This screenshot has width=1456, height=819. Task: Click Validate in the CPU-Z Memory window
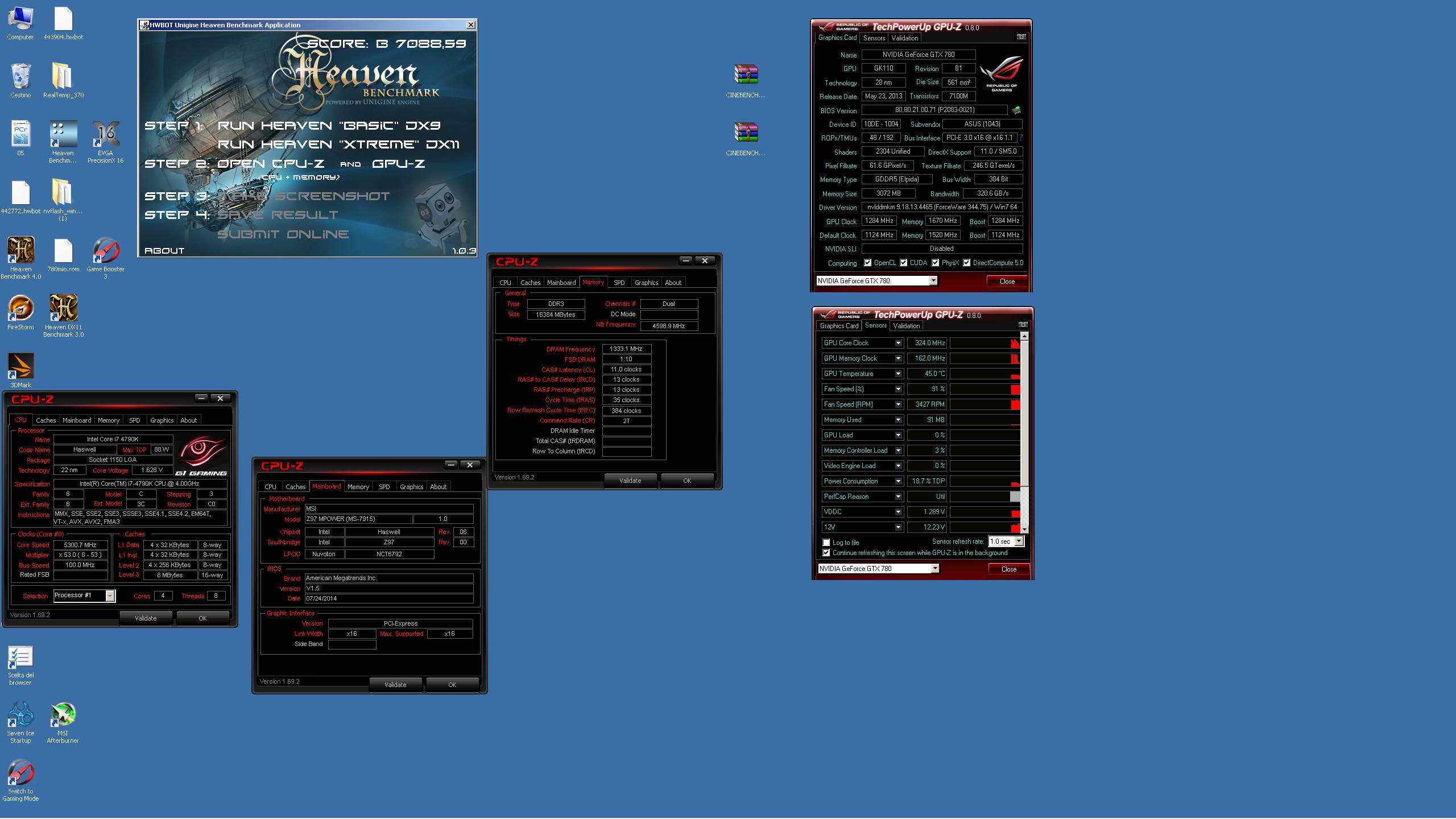pos(630,481)
